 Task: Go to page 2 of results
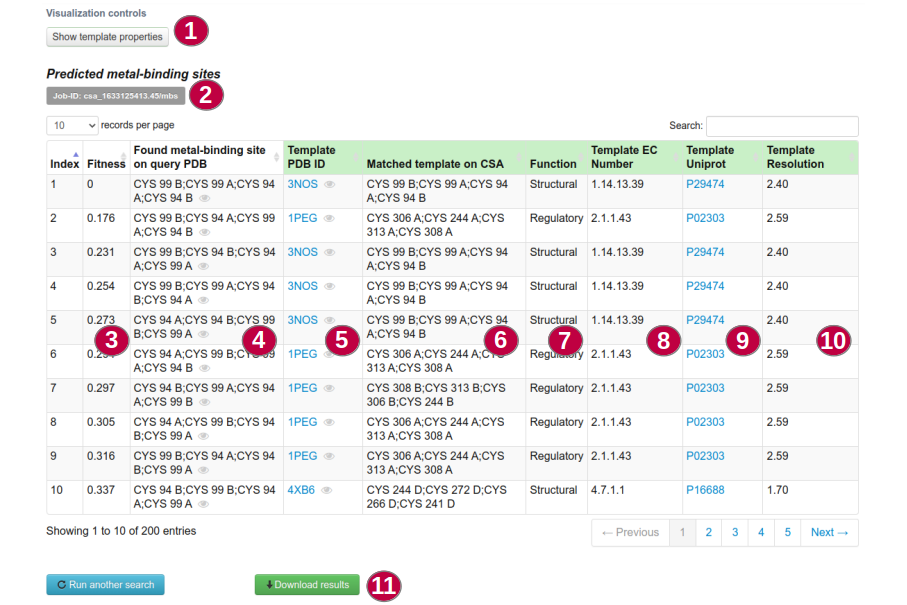[x=709, y=532]
